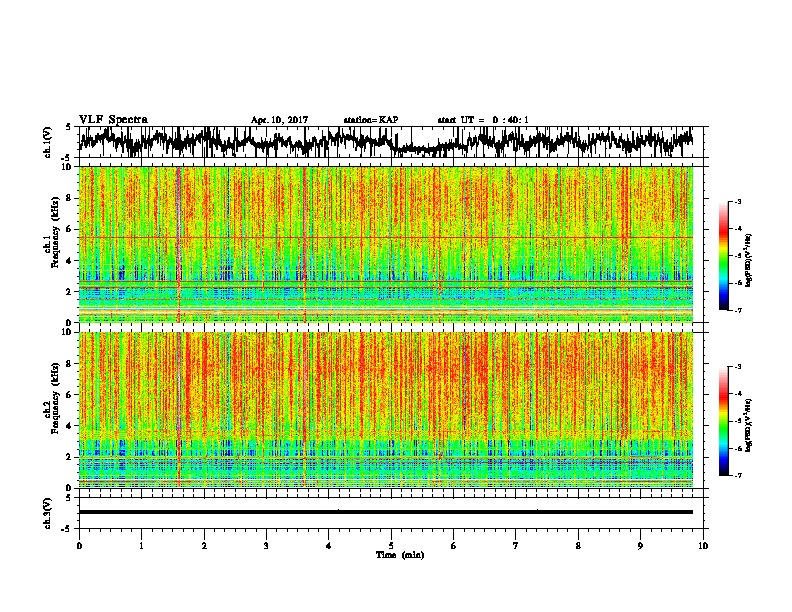Click the "-3" label atop ch.1 colorbar
Screen dimensions: 792x612
(737, 201)
